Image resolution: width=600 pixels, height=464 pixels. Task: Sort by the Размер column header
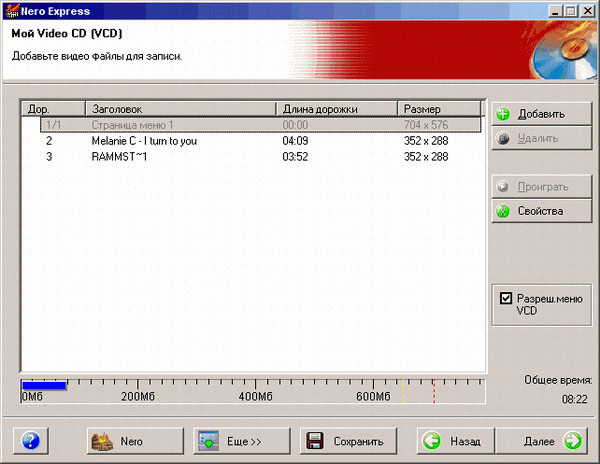(439, 109)
